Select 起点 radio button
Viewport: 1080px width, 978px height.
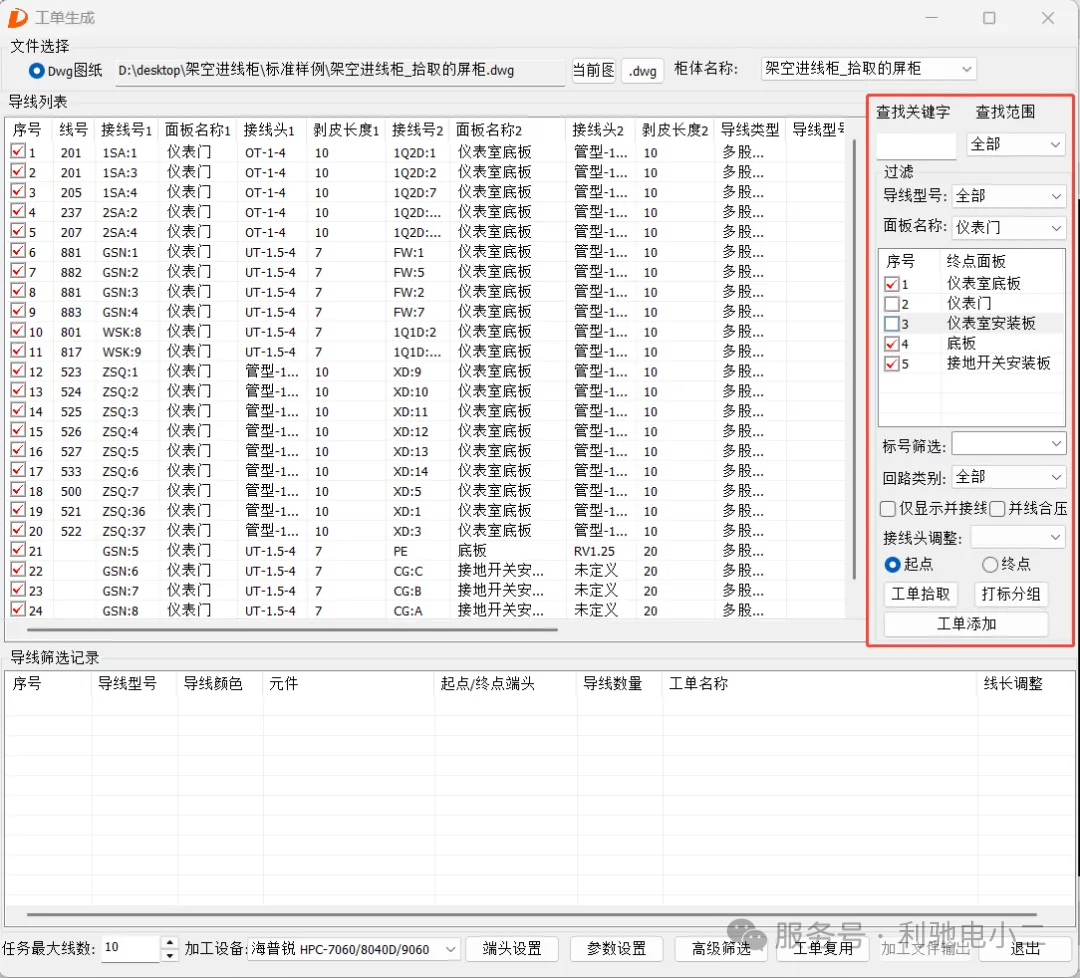click(x=892, y=565)
